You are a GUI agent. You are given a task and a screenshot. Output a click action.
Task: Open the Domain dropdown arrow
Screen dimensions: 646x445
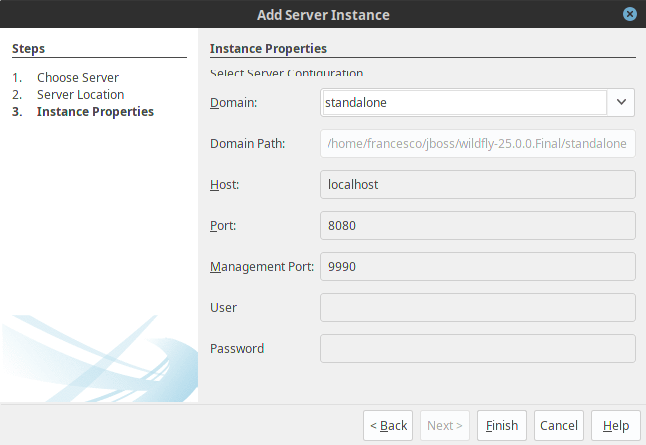pos(621,102)
